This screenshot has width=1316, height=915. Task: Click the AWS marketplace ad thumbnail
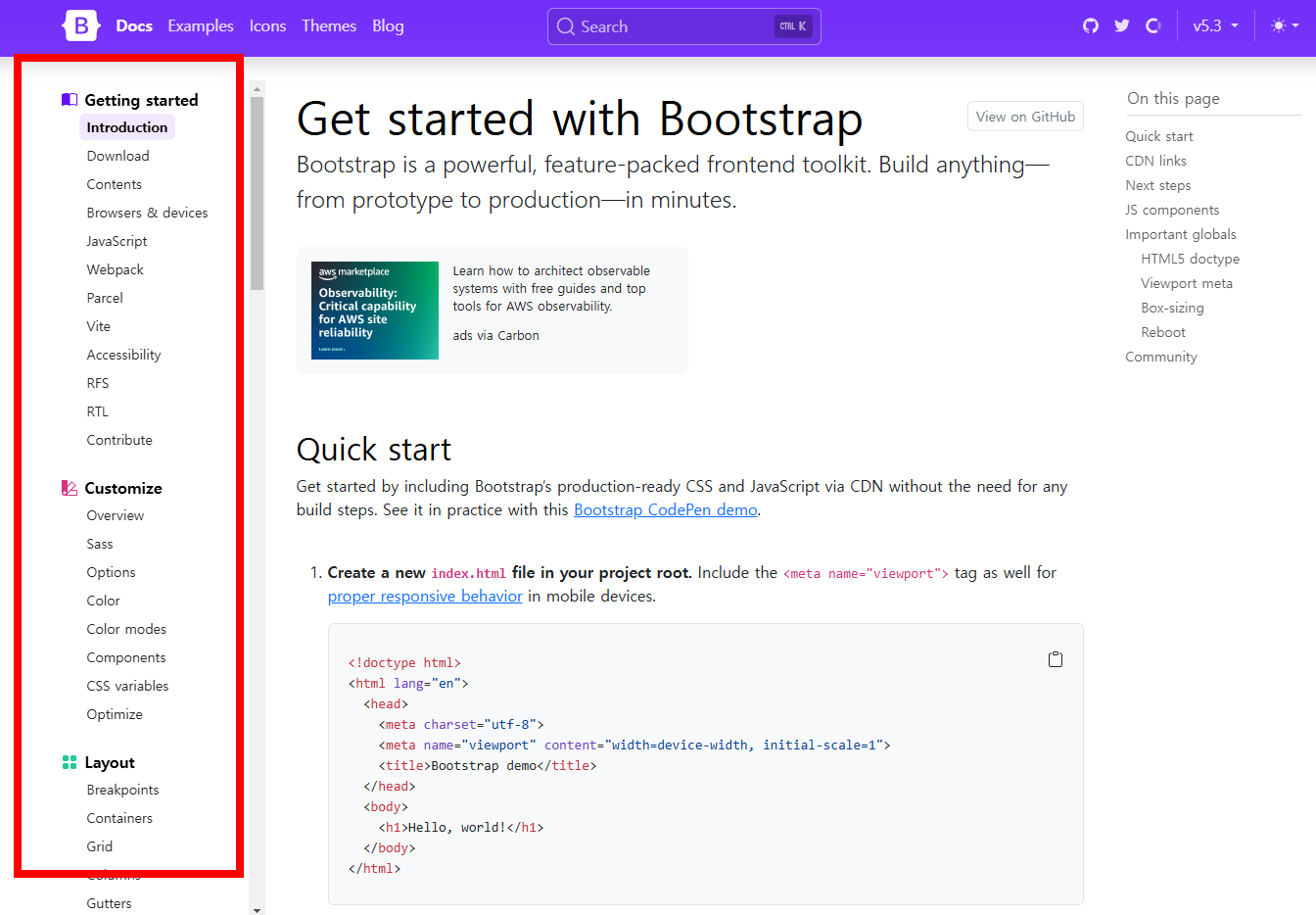pos(375,311)
